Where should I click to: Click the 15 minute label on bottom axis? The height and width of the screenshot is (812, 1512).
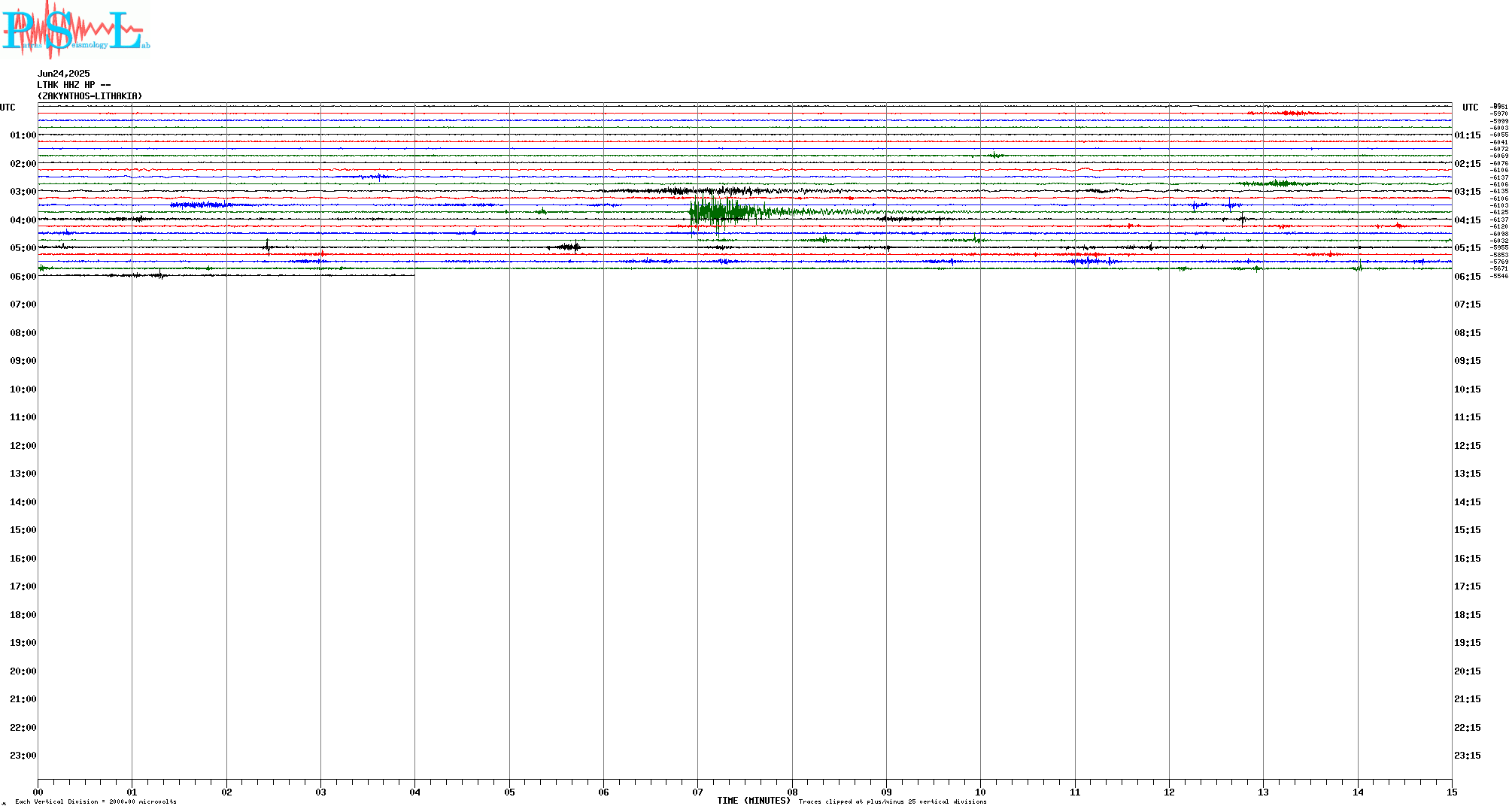1452,792
